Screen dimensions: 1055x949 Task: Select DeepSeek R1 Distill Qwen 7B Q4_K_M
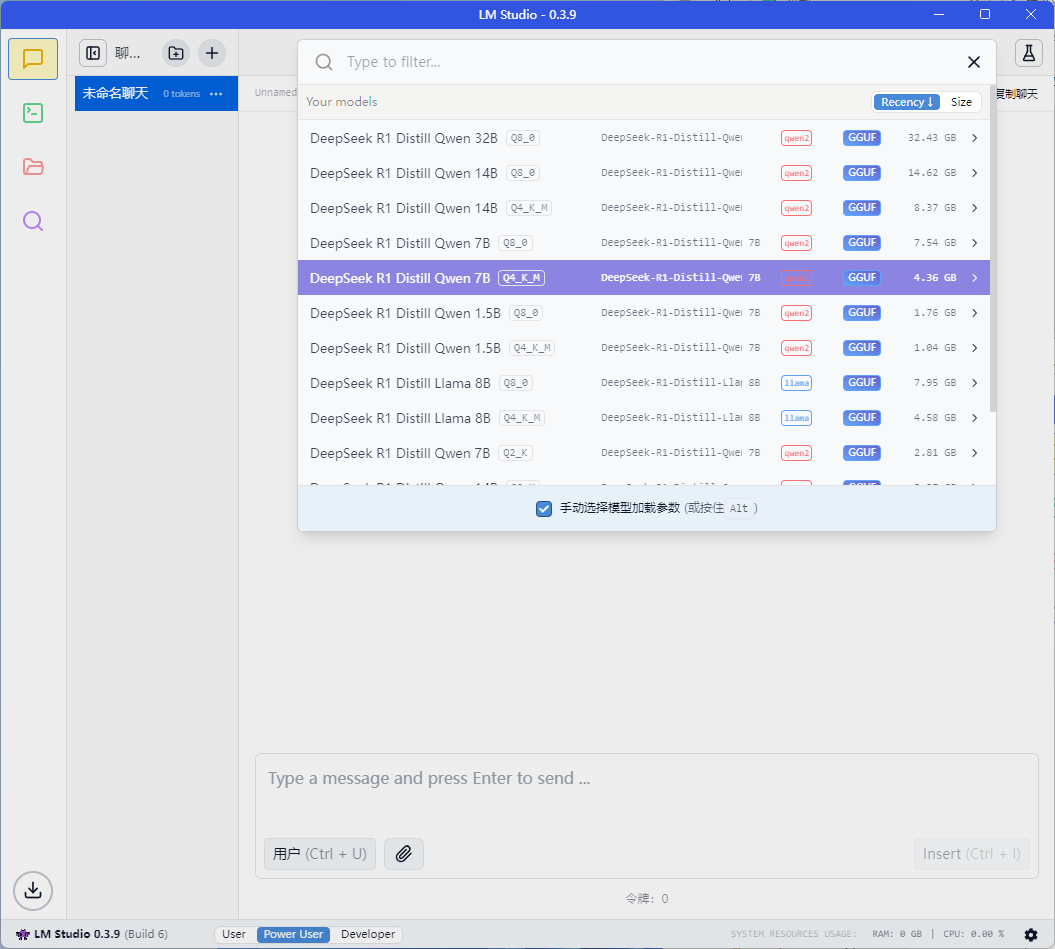644,278
